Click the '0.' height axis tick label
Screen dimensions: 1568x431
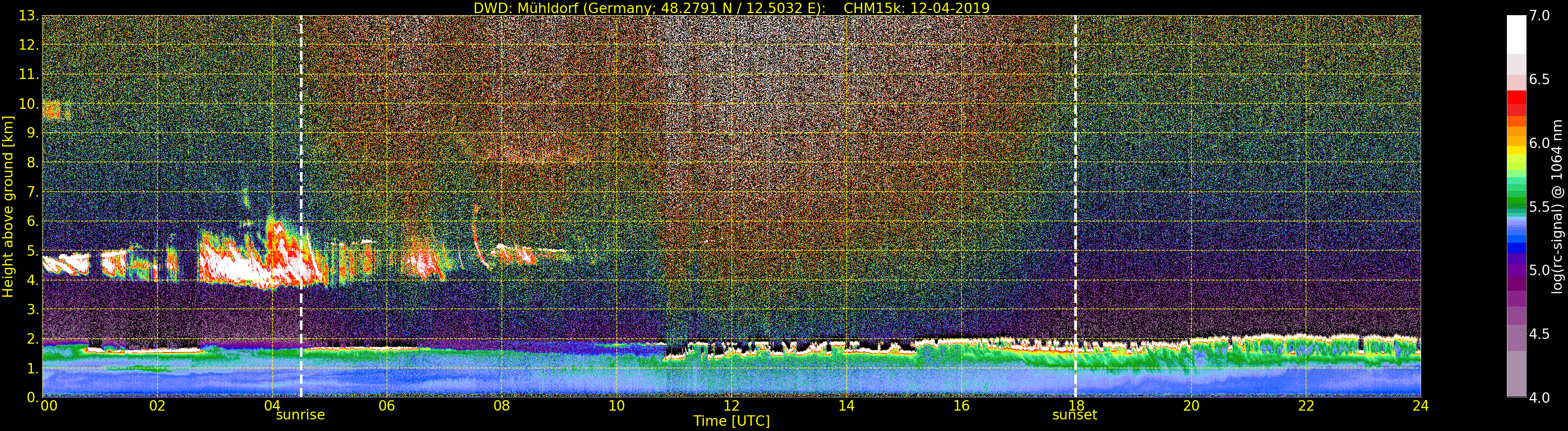pyautogui.click(x=32, y=398)
